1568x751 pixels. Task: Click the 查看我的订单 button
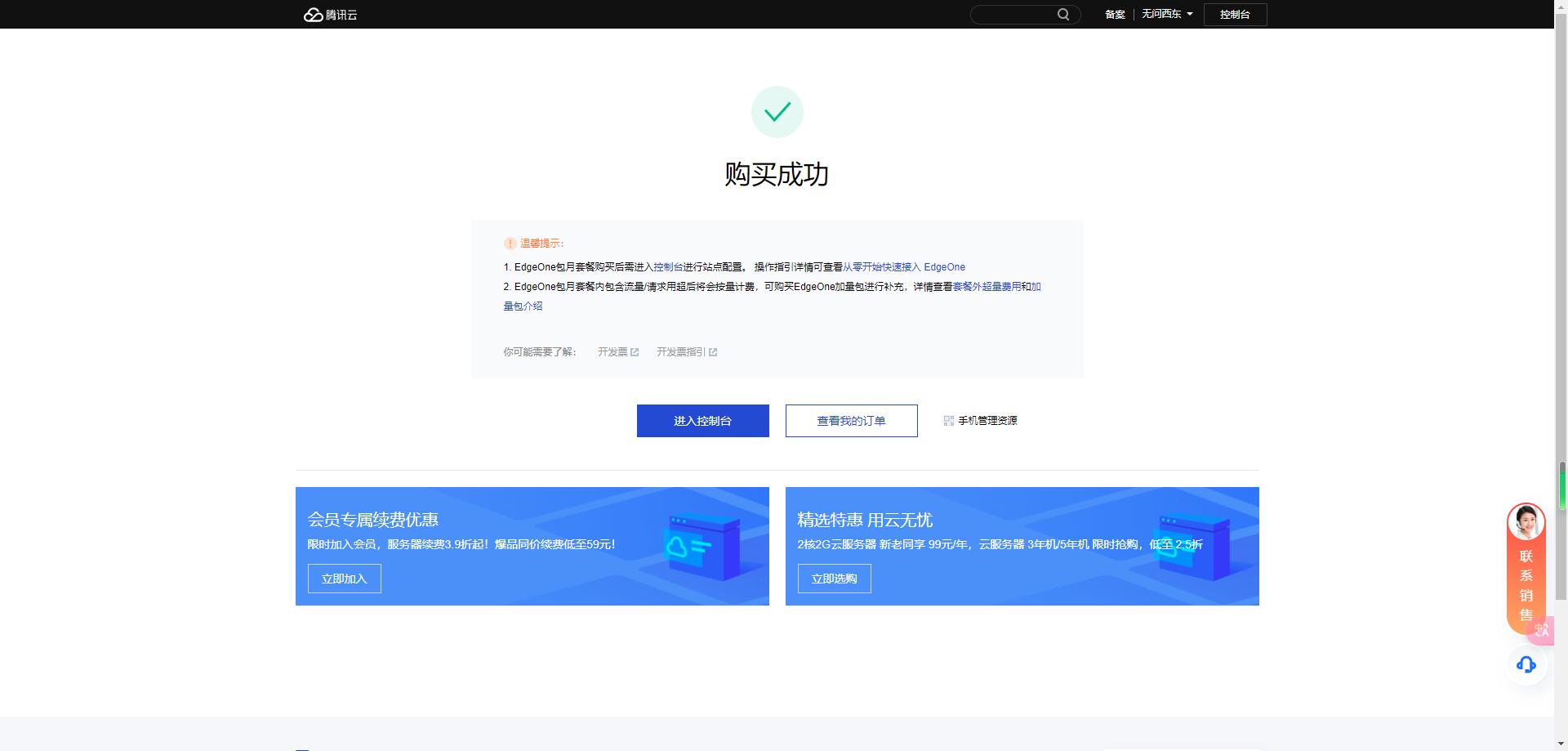click(852, 421)
